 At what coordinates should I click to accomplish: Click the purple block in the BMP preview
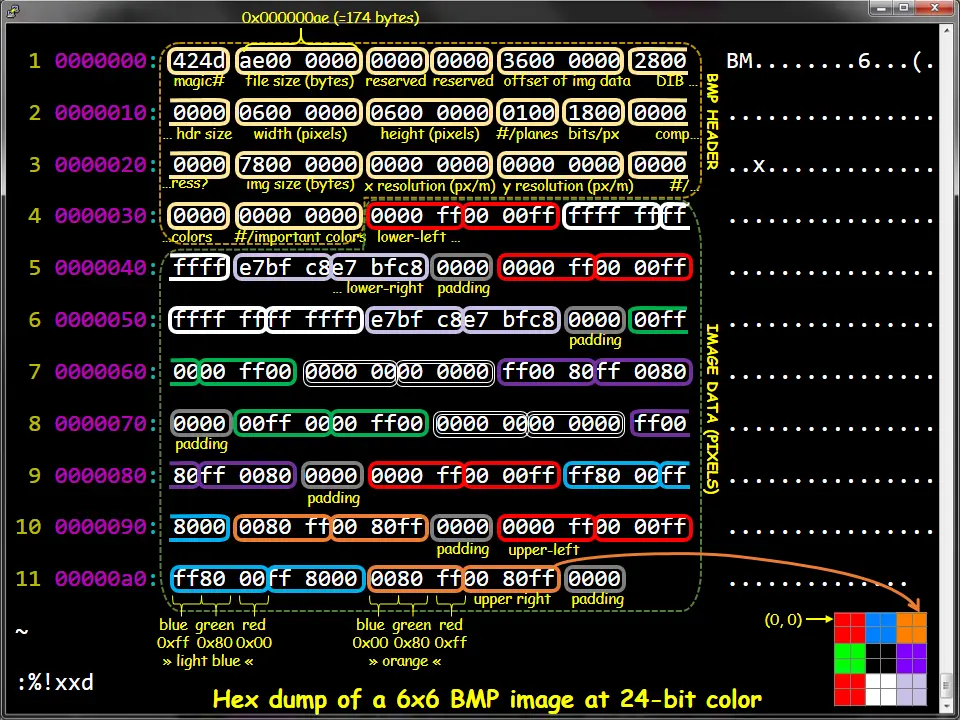(912, 658)
